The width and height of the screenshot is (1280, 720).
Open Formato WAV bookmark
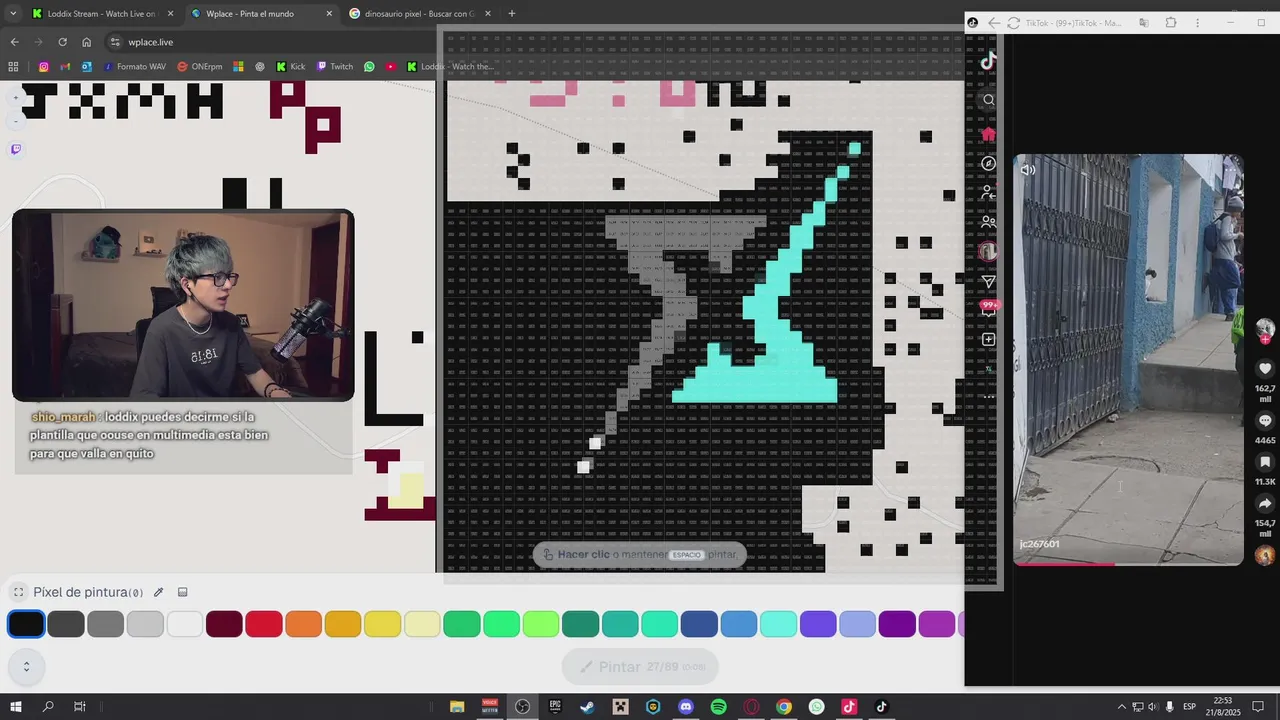point(133,67)
